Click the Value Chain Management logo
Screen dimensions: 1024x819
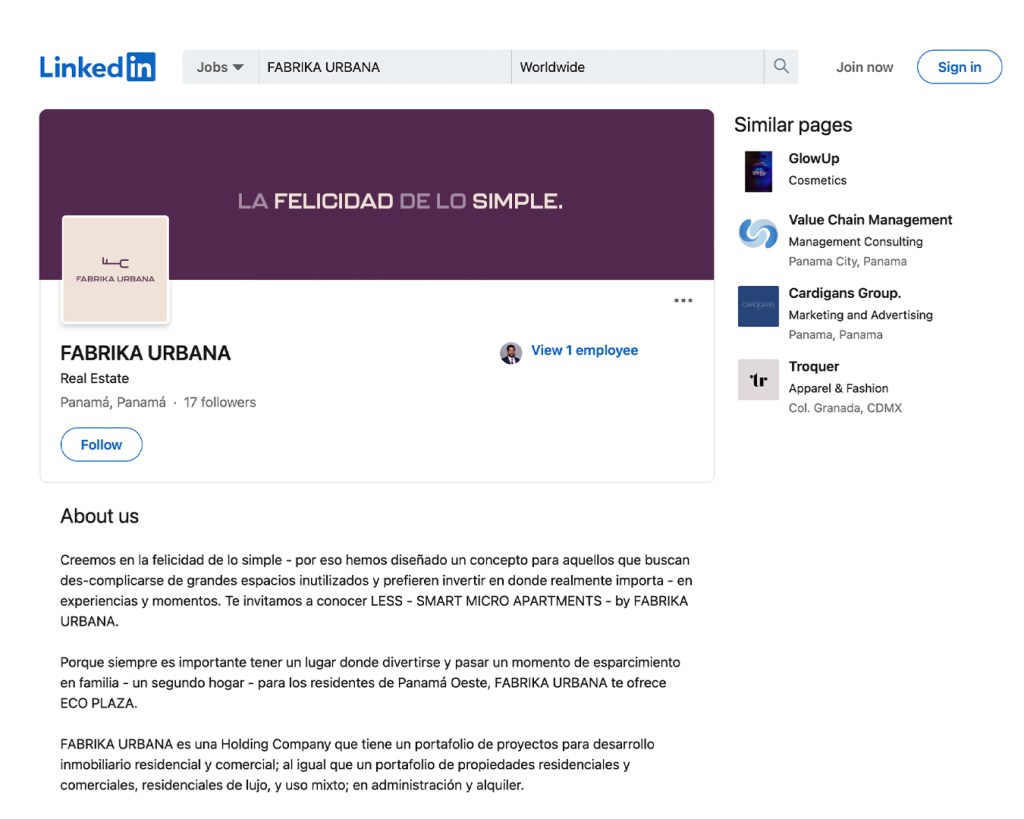pyautogui.click(x=758, y=233)
